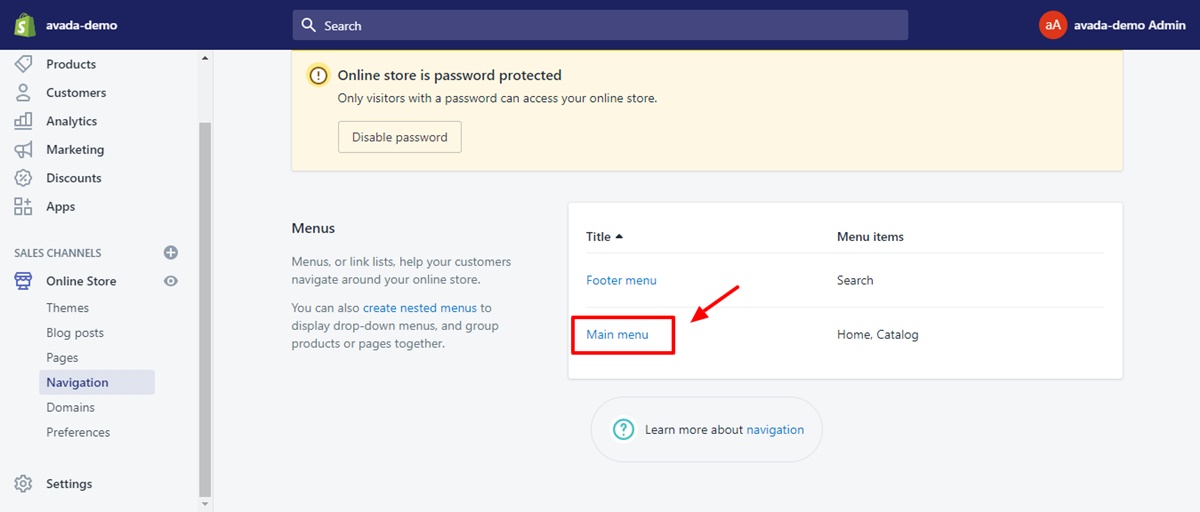
Task: Click the Customers person icon
Action: point(23,92)
